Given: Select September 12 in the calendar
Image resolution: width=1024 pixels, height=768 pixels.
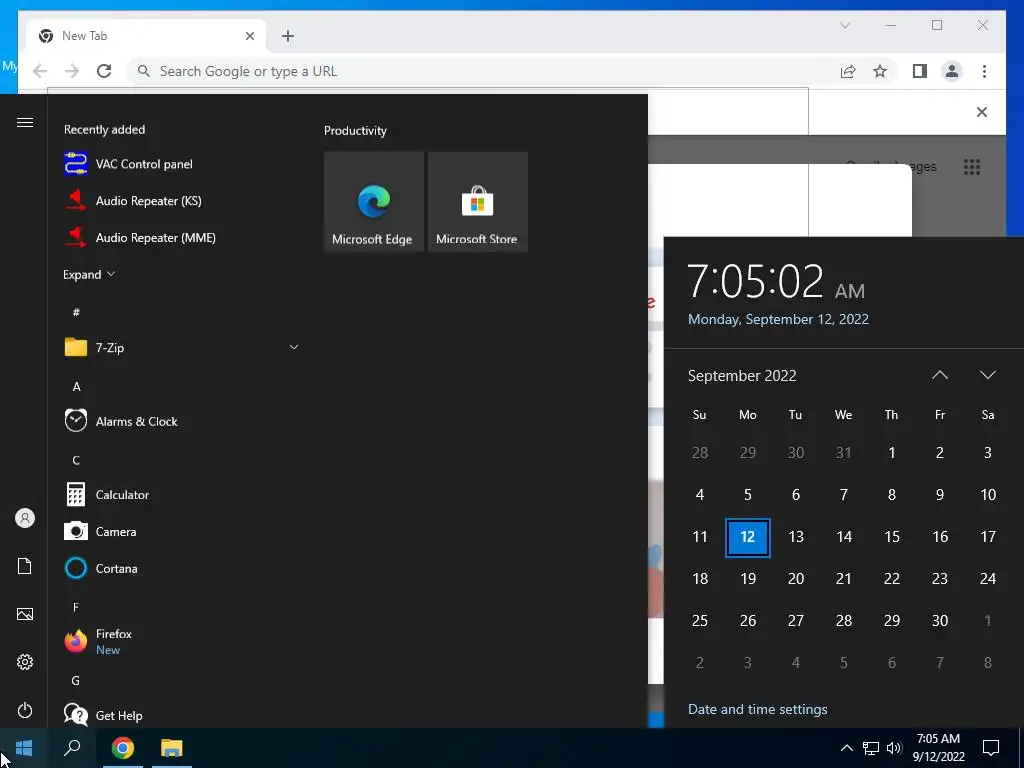Looking at the screenshot, I should point(748,537).
